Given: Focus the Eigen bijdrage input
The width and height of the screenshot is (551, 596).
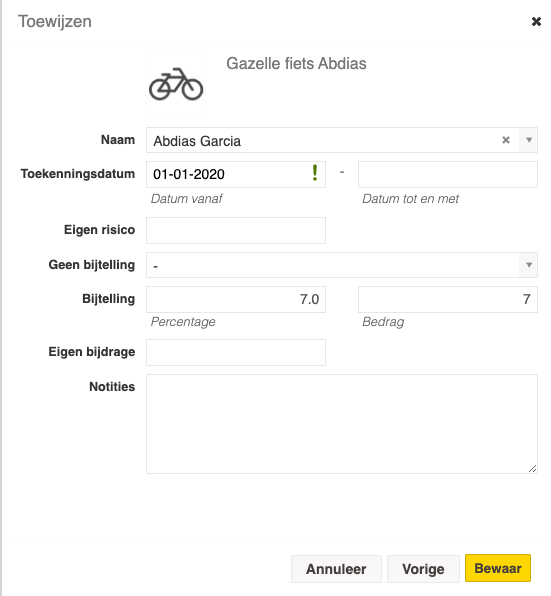Looking at the screenshot, I should click(x=236, y=352).
